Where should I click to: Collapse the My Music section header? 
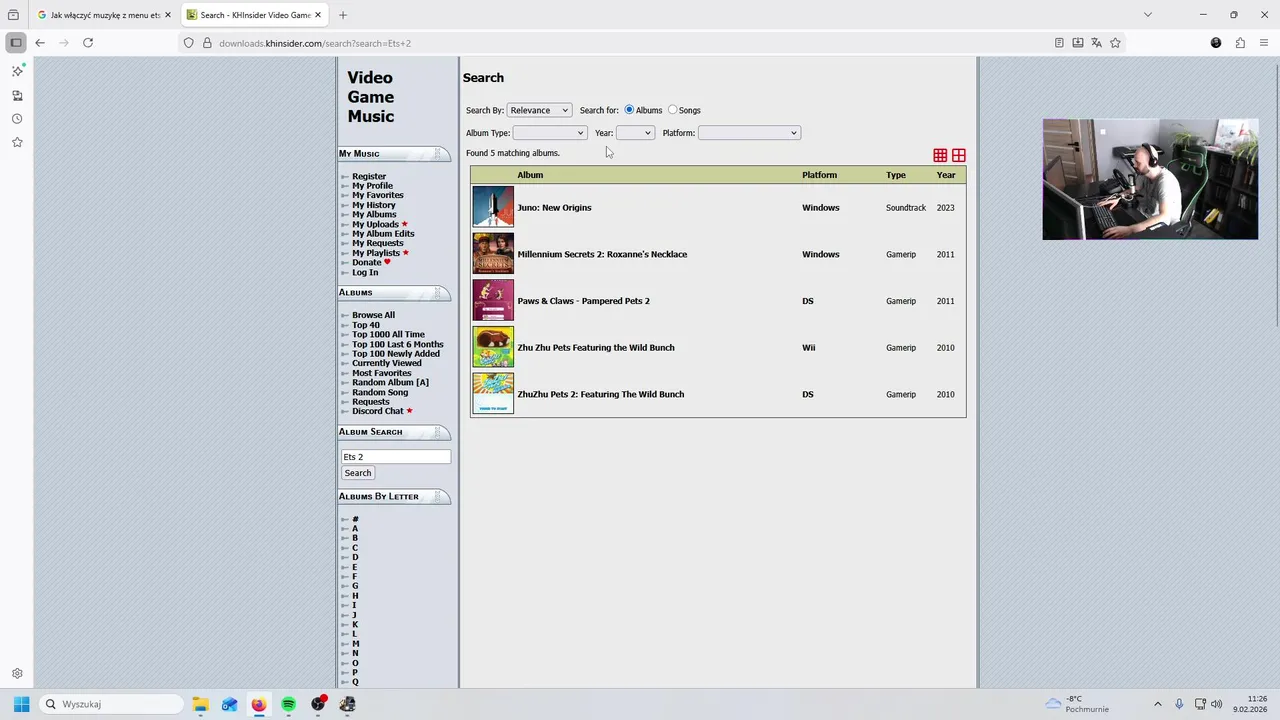pyautogui.click(x=394, y=154)
